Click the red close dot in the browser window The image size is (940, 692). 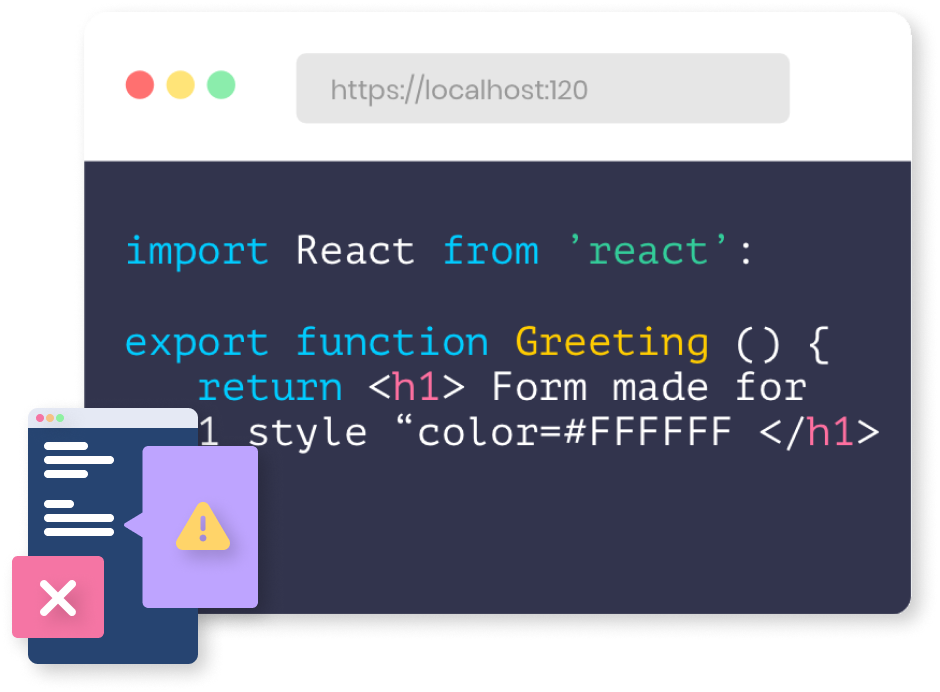click(x=140, y=85)
